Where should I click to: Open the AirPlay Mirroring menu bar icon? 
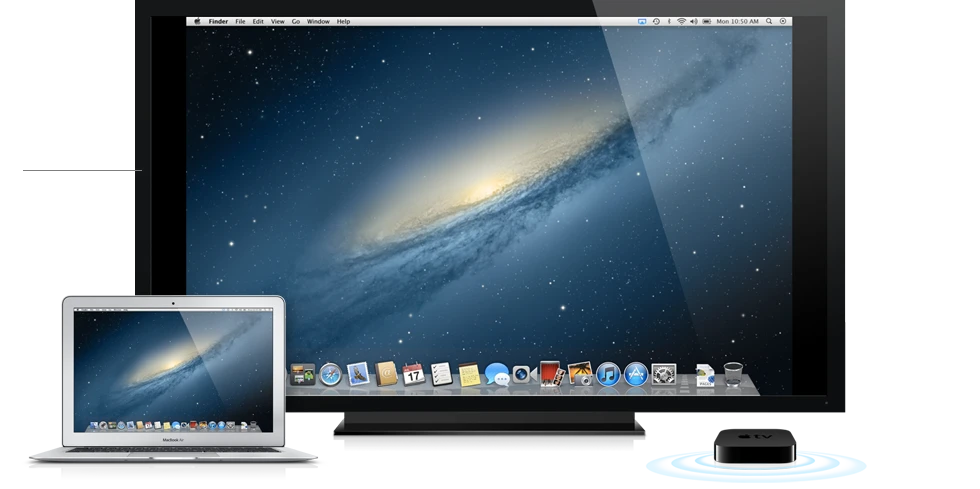click(641, 21)
